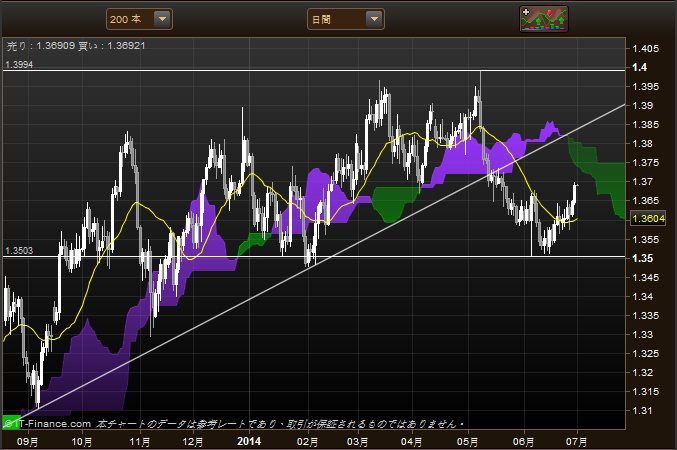This screenshot has height=450, width=677.
Task: Click the 200本 bar count field
Action: click(139, 19)
